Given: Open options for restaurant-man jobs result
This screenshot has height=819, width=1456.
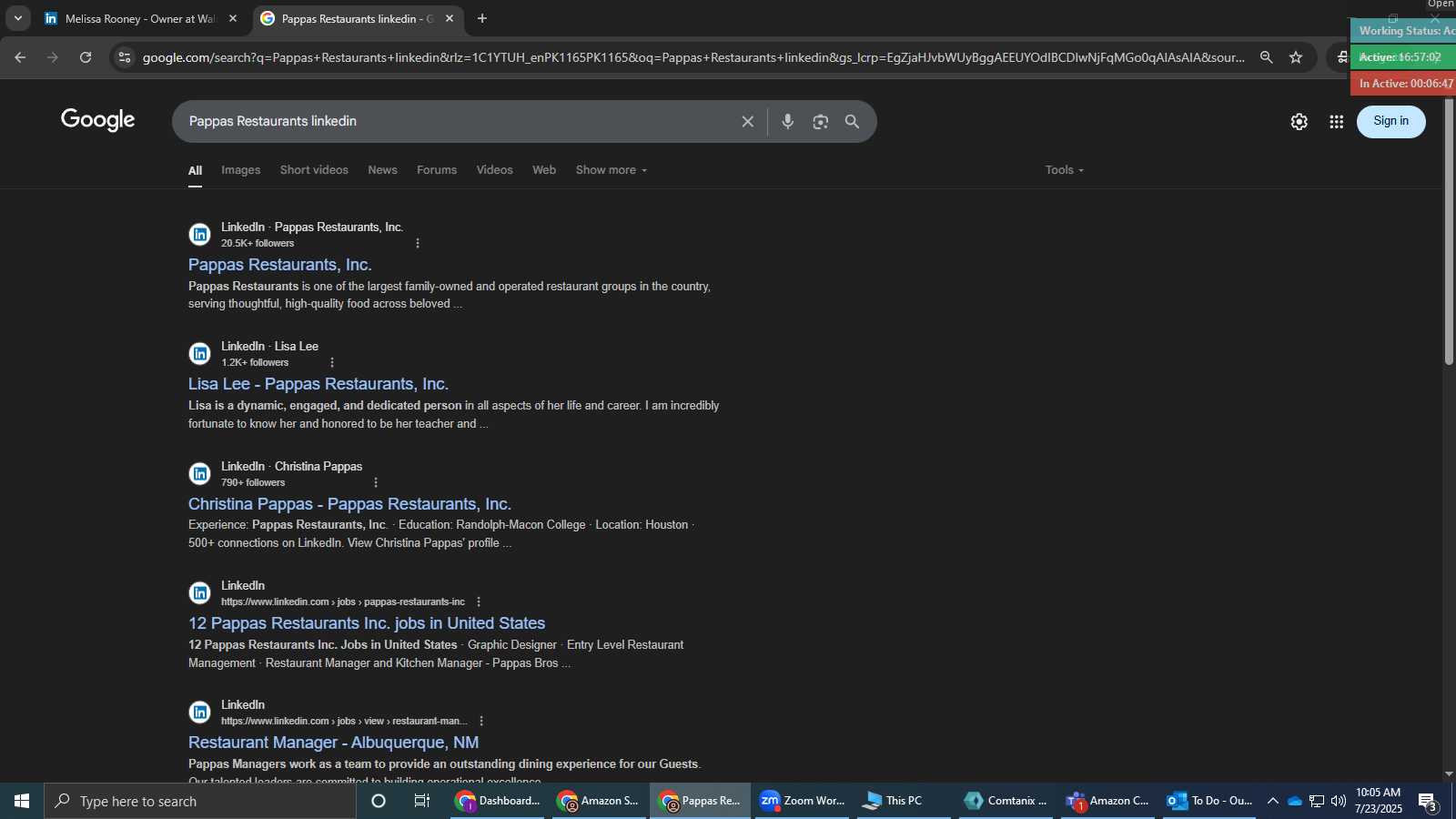Looking at the screenshot, I should 481,721.
